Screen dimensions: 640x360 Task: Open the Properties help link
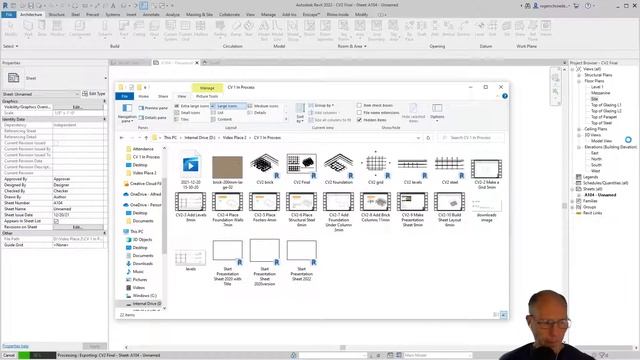click(x=16, y=346)
